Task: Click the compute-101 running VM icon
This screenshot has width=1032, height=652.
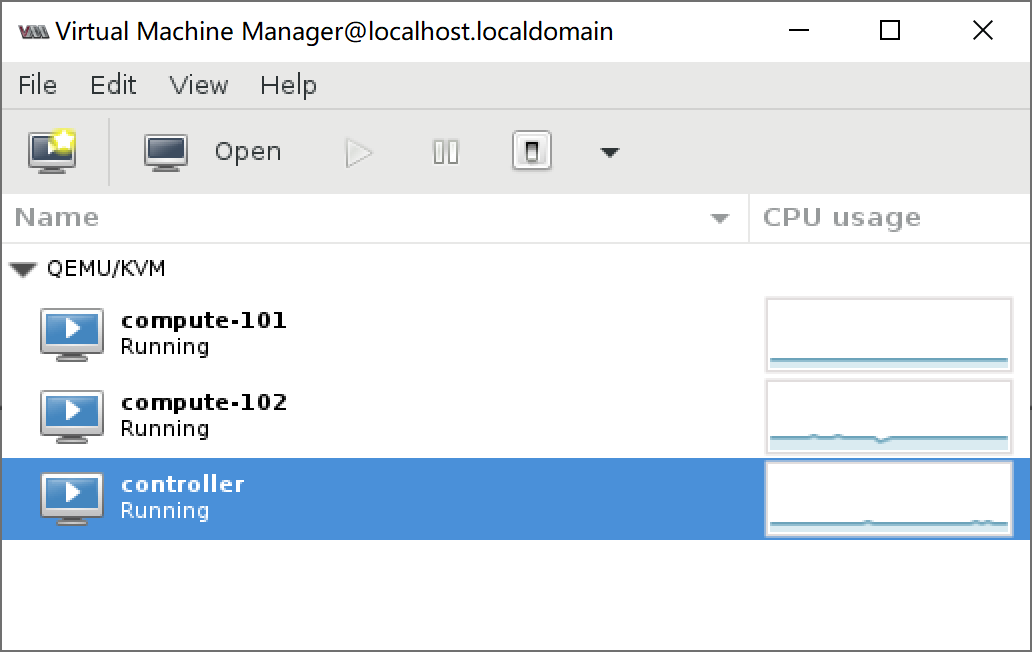Action: [72, 334]
